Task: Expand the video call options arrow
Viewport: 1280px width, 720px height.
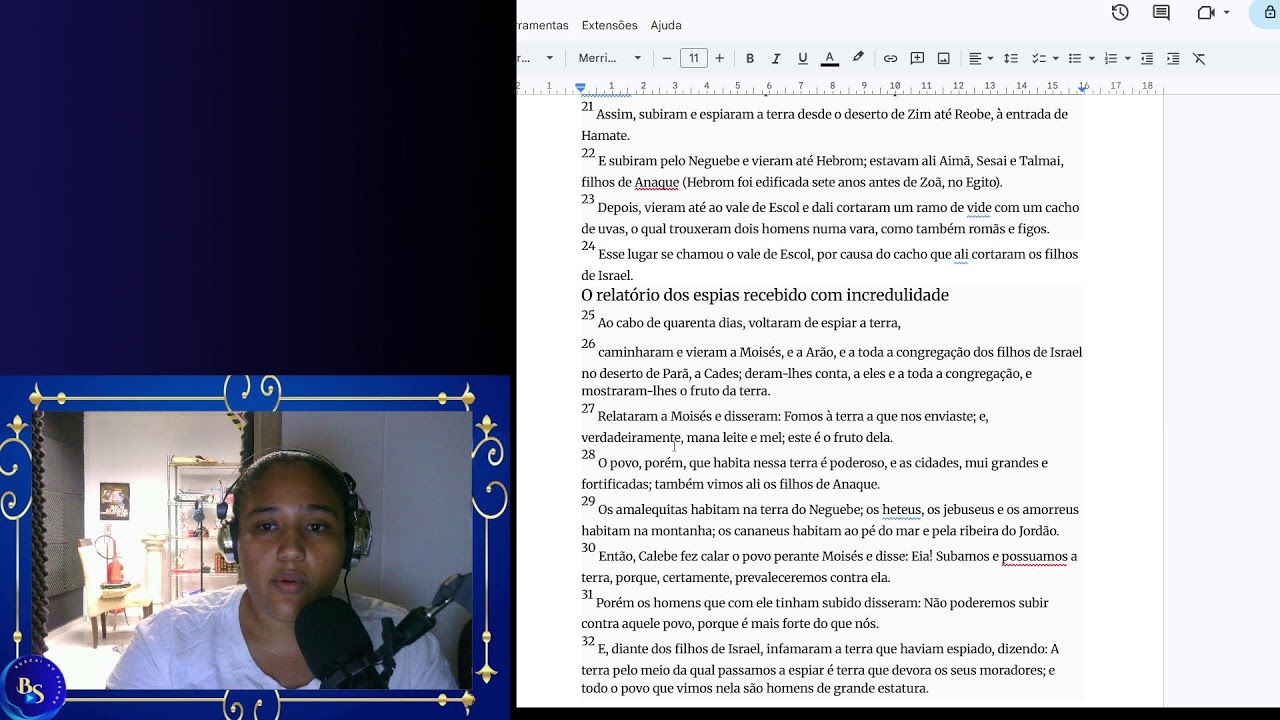Action: (x=1227, y=13)
